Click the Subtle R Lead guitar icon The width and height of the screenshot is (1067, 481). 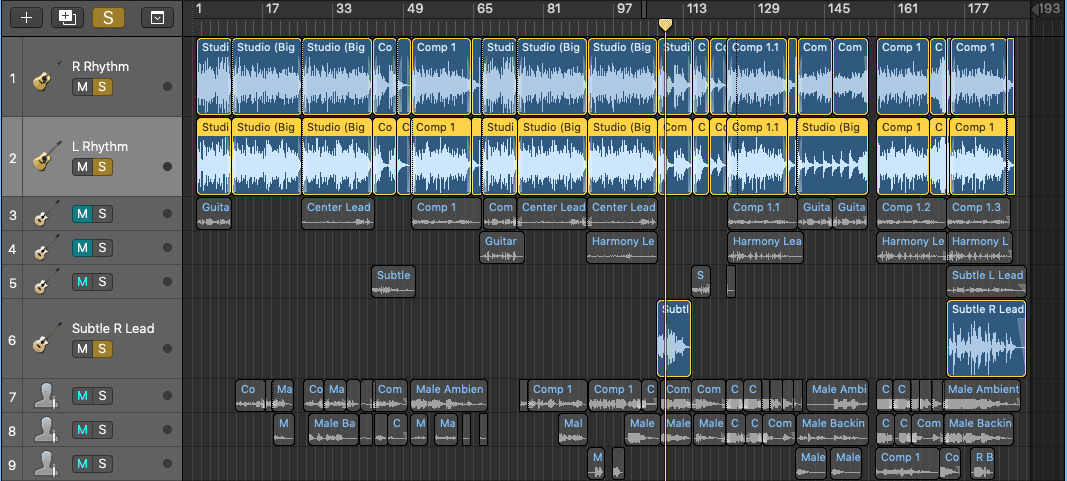[x=43, y=339]
